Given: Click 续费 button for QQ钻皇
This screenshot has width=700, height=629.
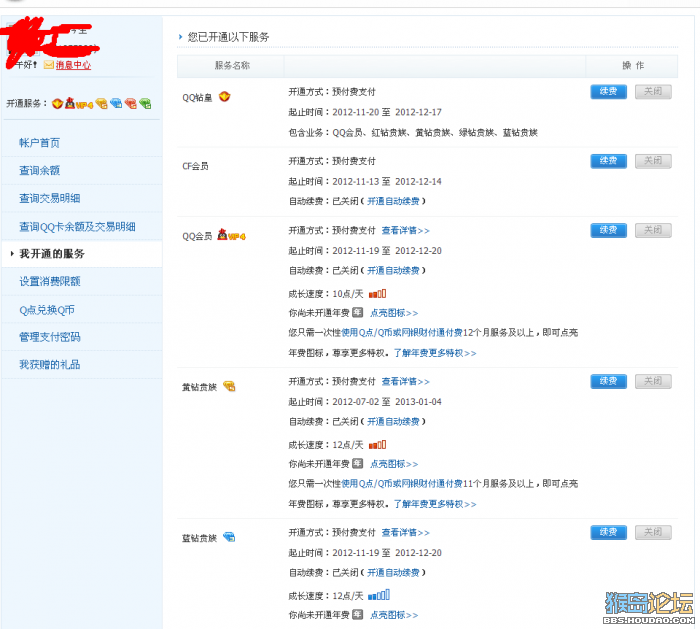Looking at the screenshot, I should point(608,92).
